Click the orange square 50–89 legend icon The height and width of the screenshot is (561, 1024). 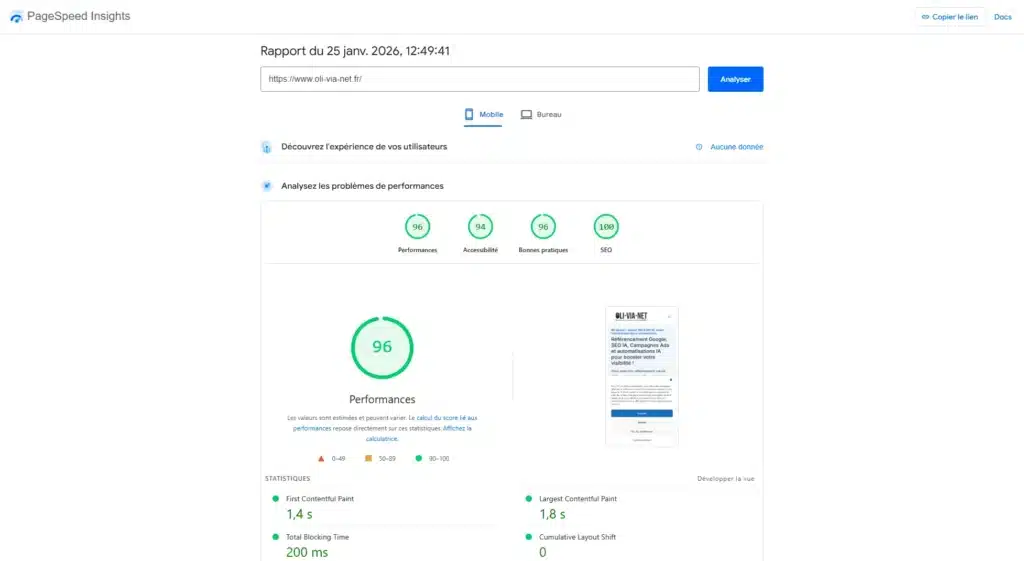tap(368, 458)
